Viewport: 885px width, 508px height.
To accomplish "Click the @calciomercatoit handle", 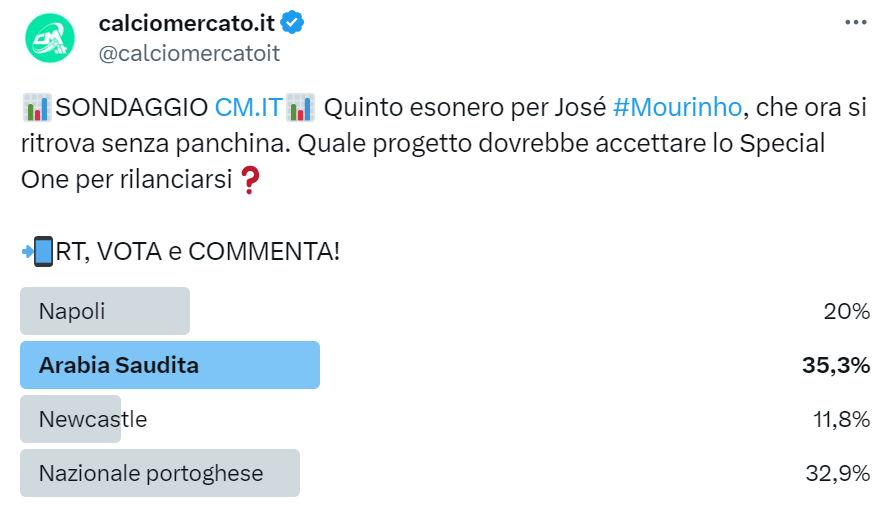I will point(189,54).
